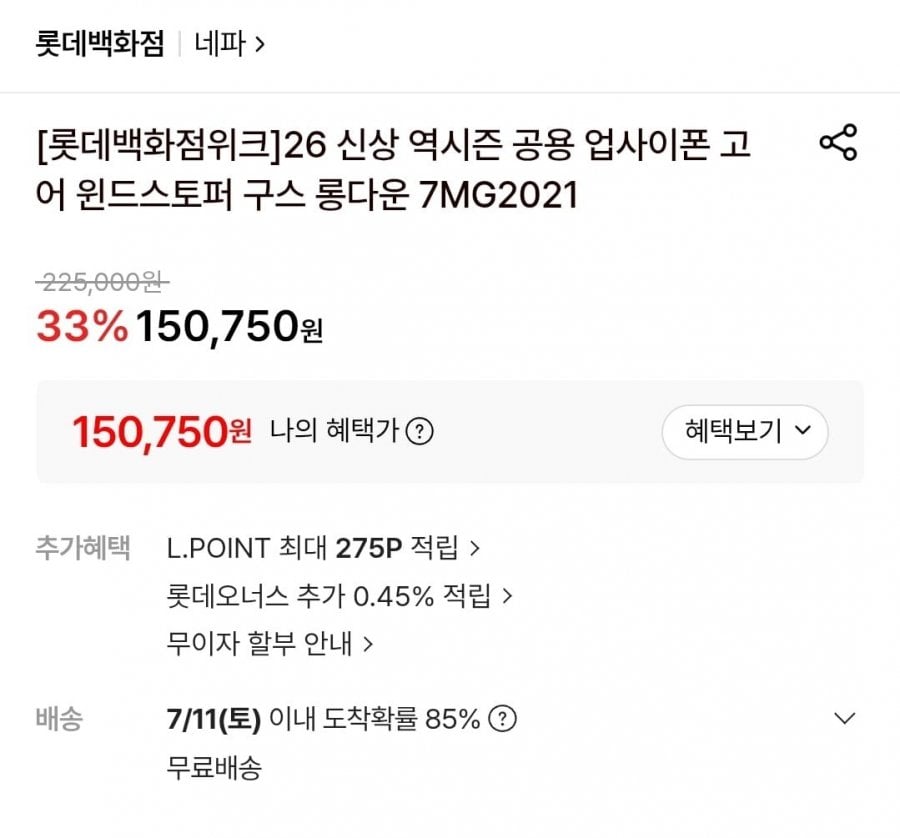
Task: Click chevron inside 혜택보기 button
Action: (802, 430)
